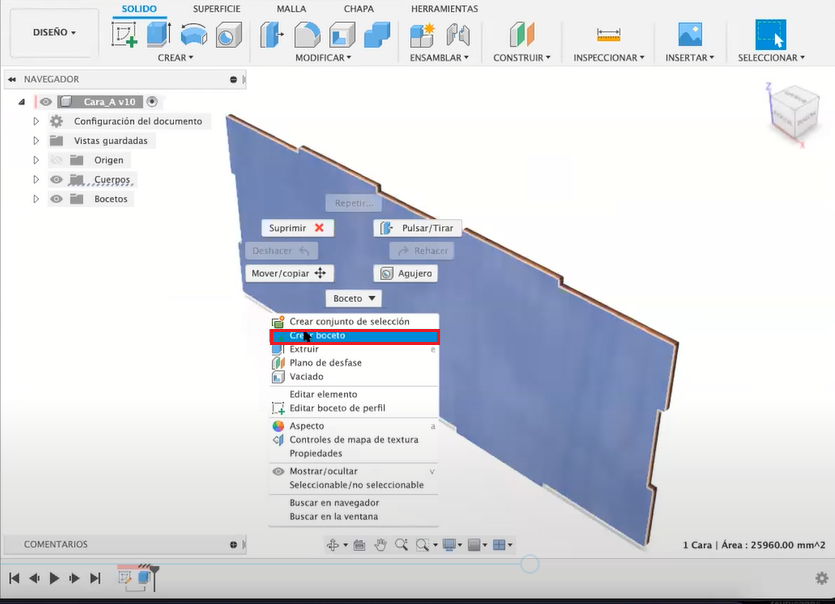Screen dimensions: 835x604
Task: Open the CHAPA tab
Action: click(x=358, y=9)
